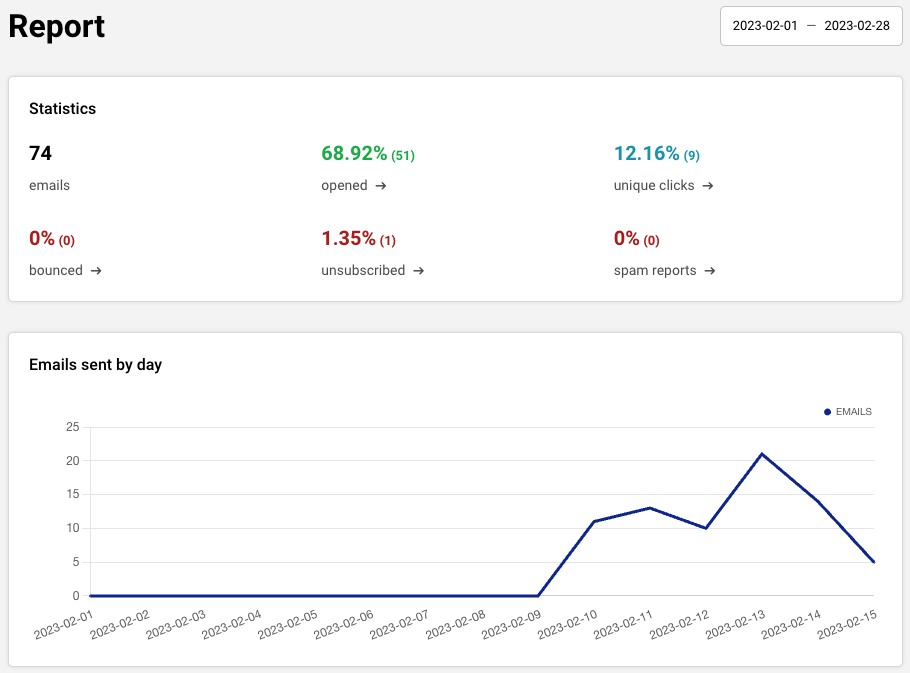
Task: View the unique clicks details link
Action: click(x=654, y=186)
